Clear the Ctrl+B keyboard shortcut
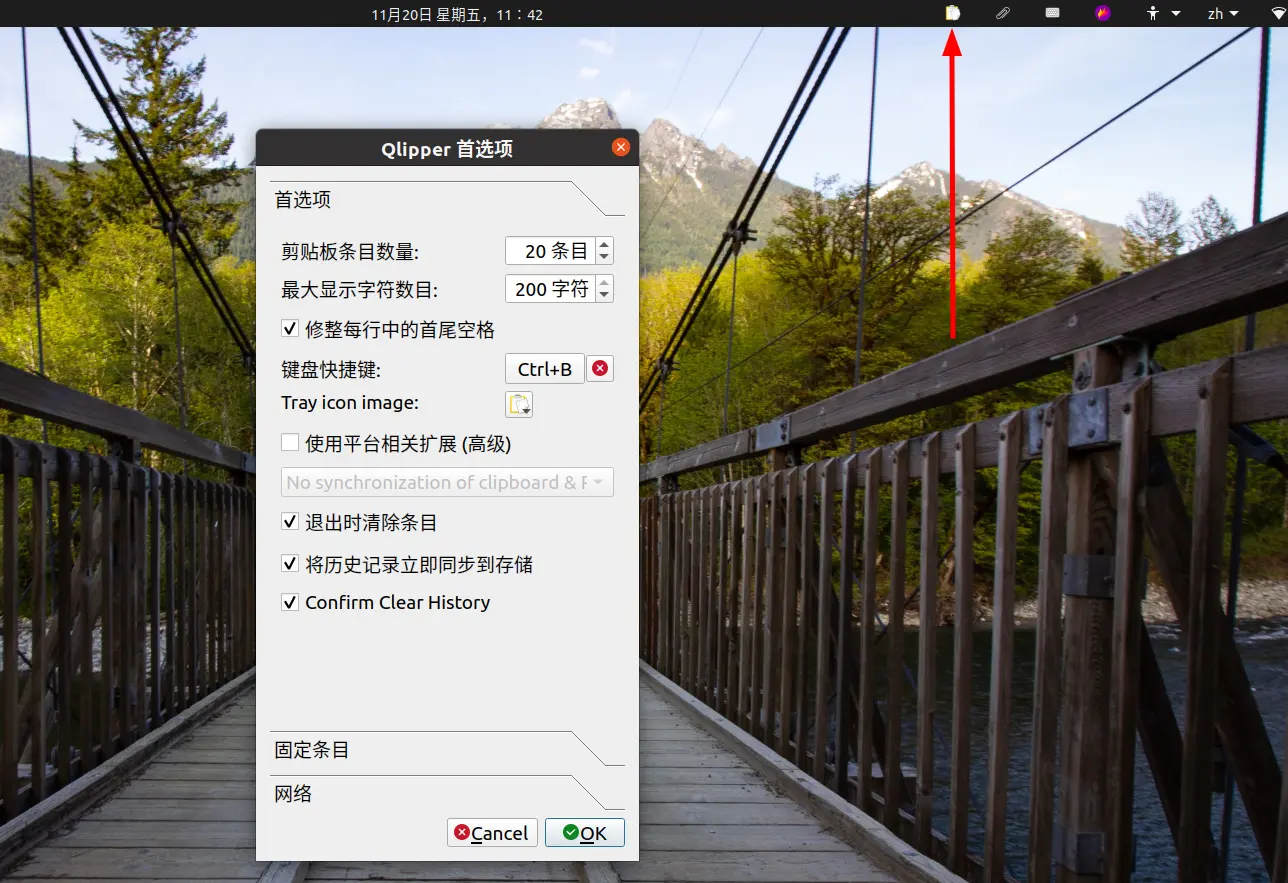 pyautogui.click(x=599, y=368)
